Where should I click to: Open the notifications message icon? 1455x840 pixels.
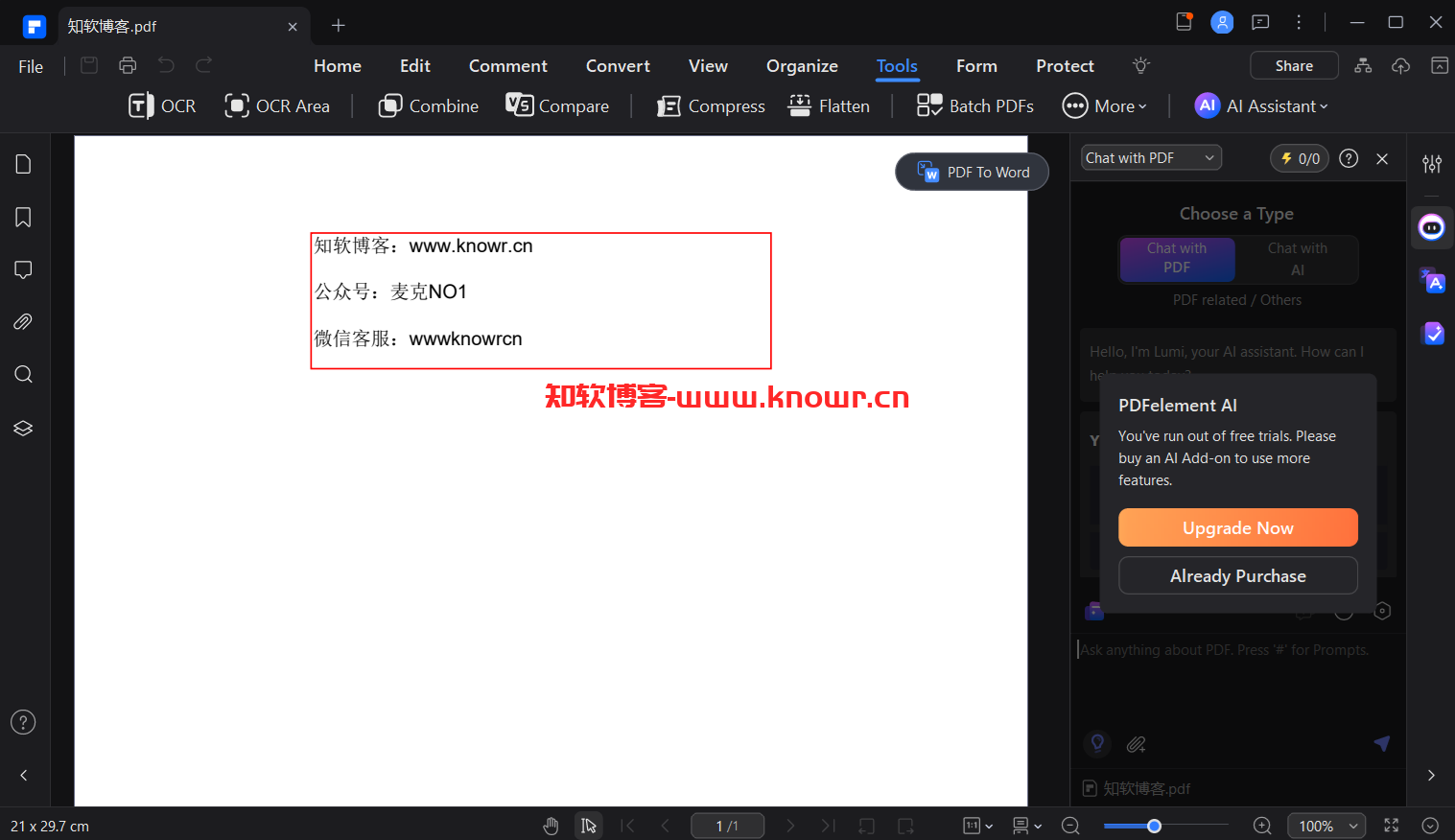[1260, 22]
